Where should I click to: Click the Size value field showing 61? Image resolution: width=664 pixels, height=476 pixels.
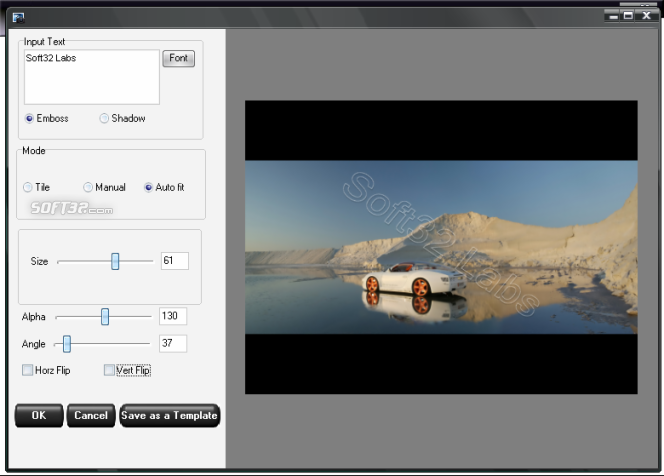tap(174, 261)
